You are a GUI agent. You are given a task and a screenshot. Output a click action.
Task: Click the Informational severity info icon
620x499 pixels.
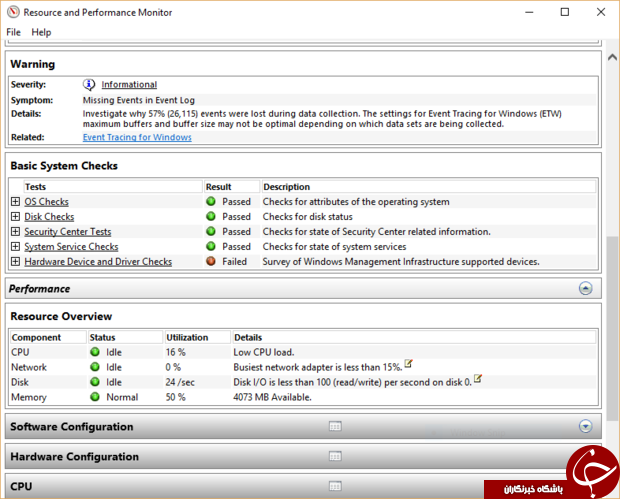tap(89, 85)
